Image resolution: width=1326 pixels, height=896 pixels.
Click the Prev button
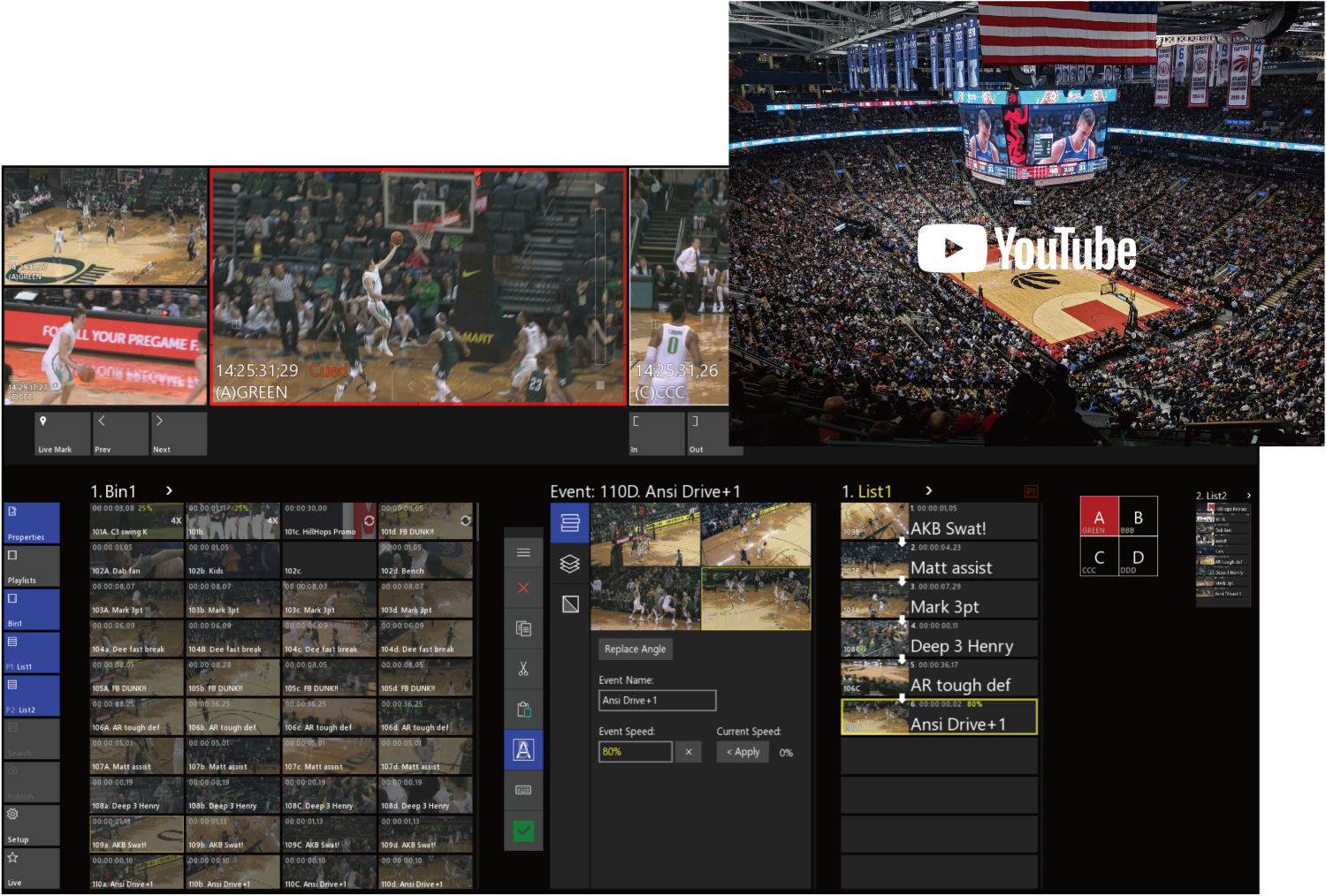coord(121,434)
